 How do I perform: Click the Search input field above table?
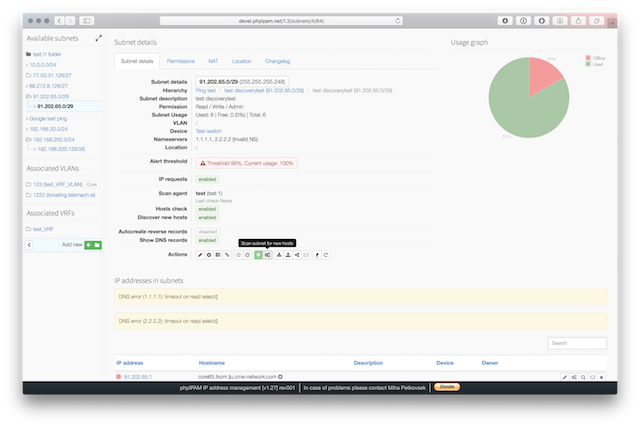pyautogui.click(x=576, y=343)
